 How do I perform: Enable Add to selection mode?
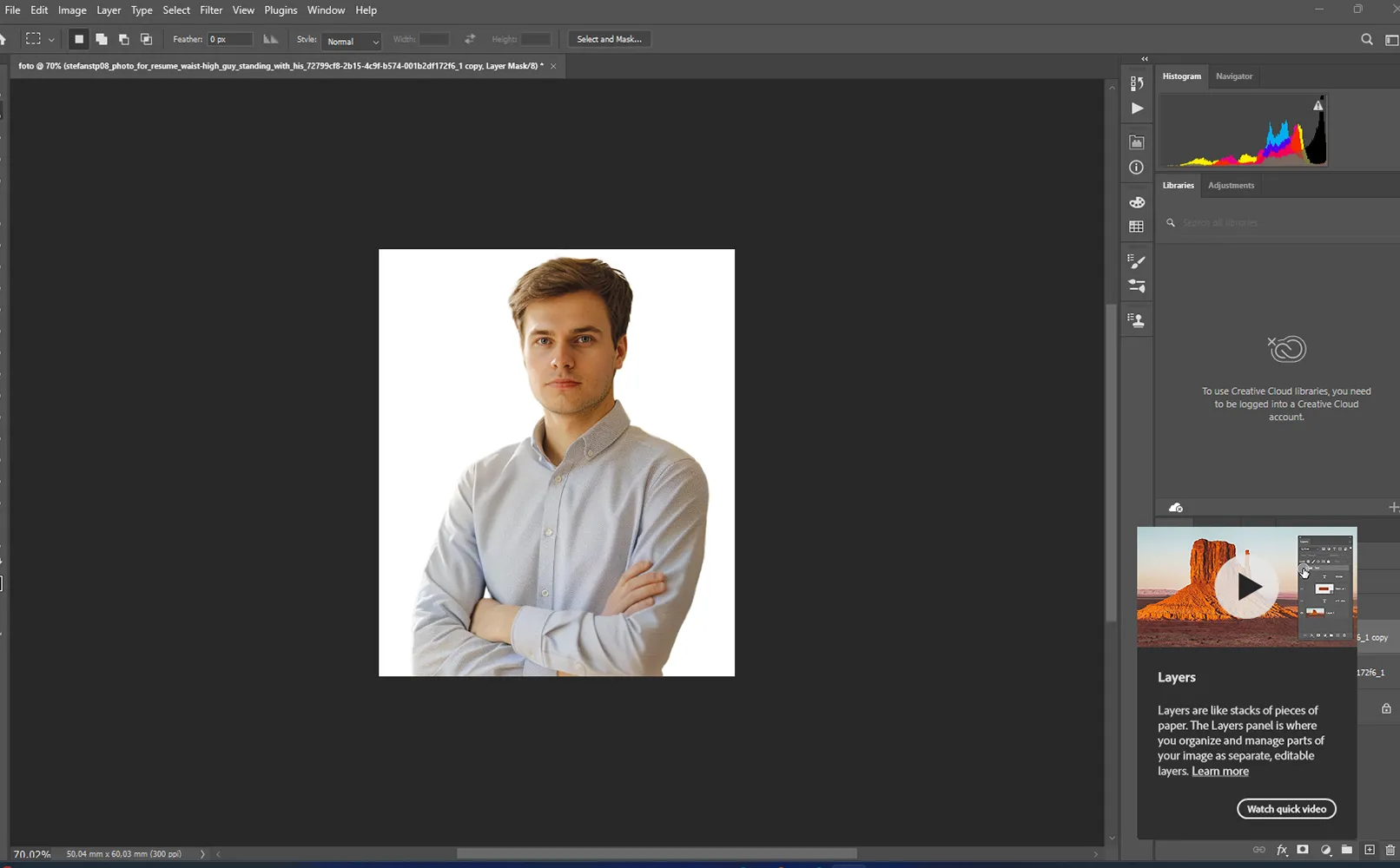tap(102, 39)
